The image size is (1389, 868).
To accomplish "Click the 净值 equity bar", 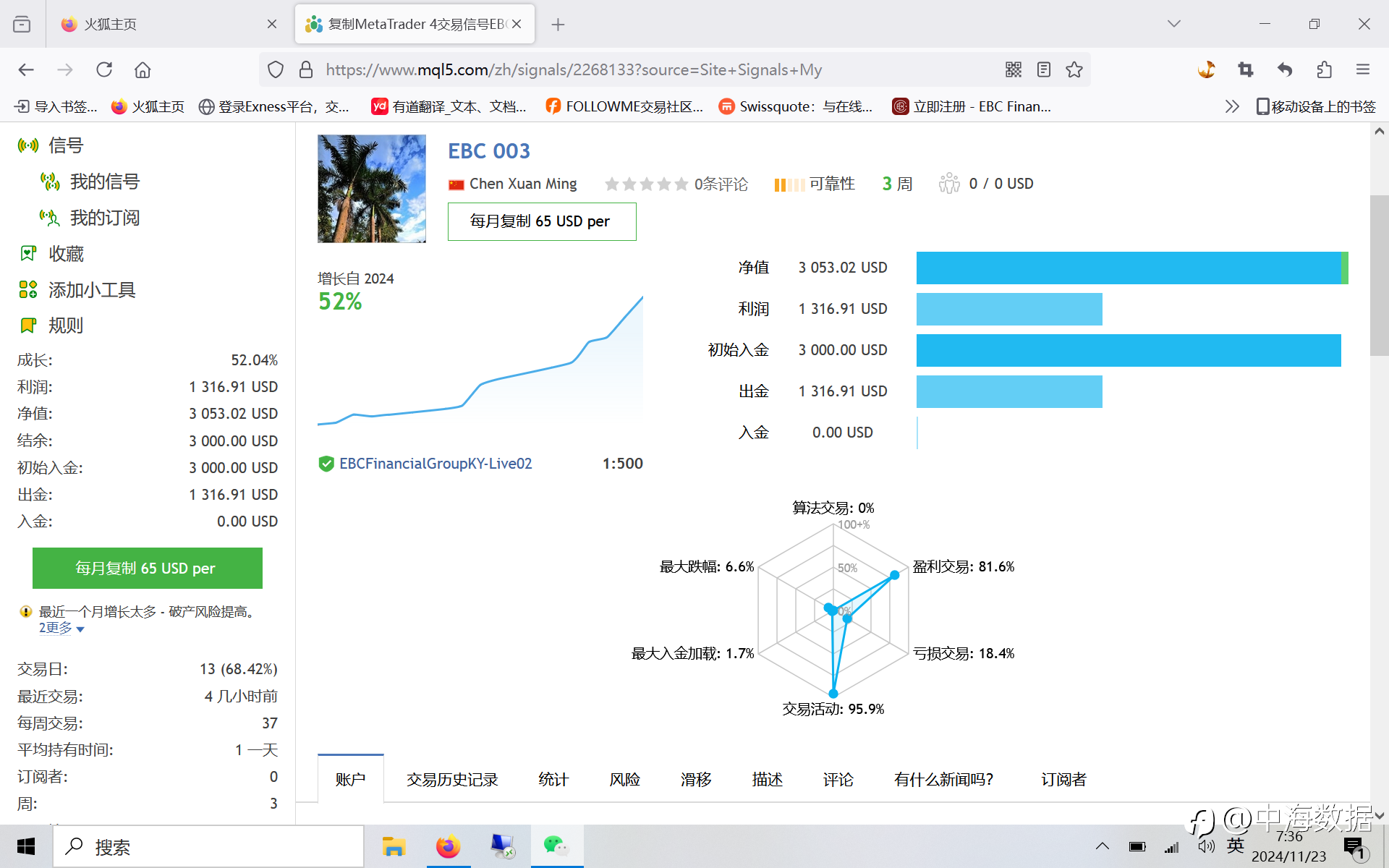I will pyautogui.click(x=1132, y=268).
